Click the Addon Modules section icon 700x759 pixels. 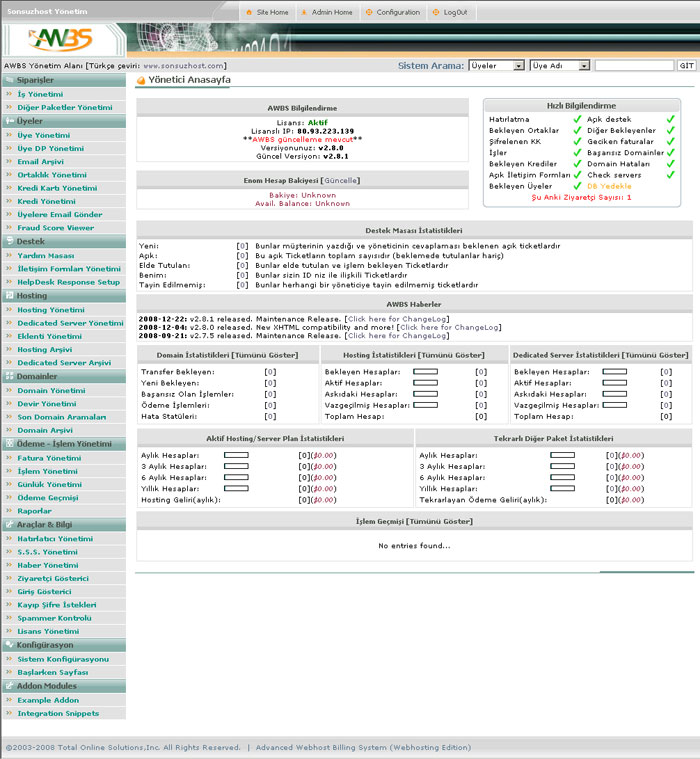point(9,686)
